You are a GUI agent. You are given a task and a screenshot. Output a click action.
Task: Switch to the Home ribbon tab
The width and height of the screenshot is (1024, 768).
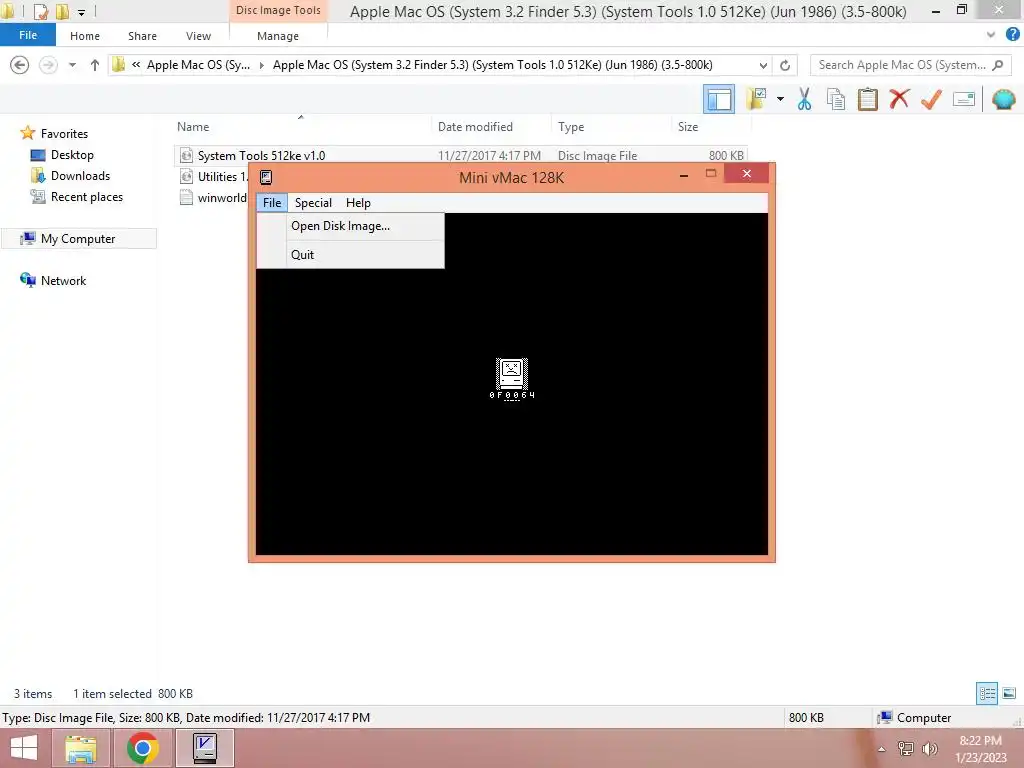[85, 36]
